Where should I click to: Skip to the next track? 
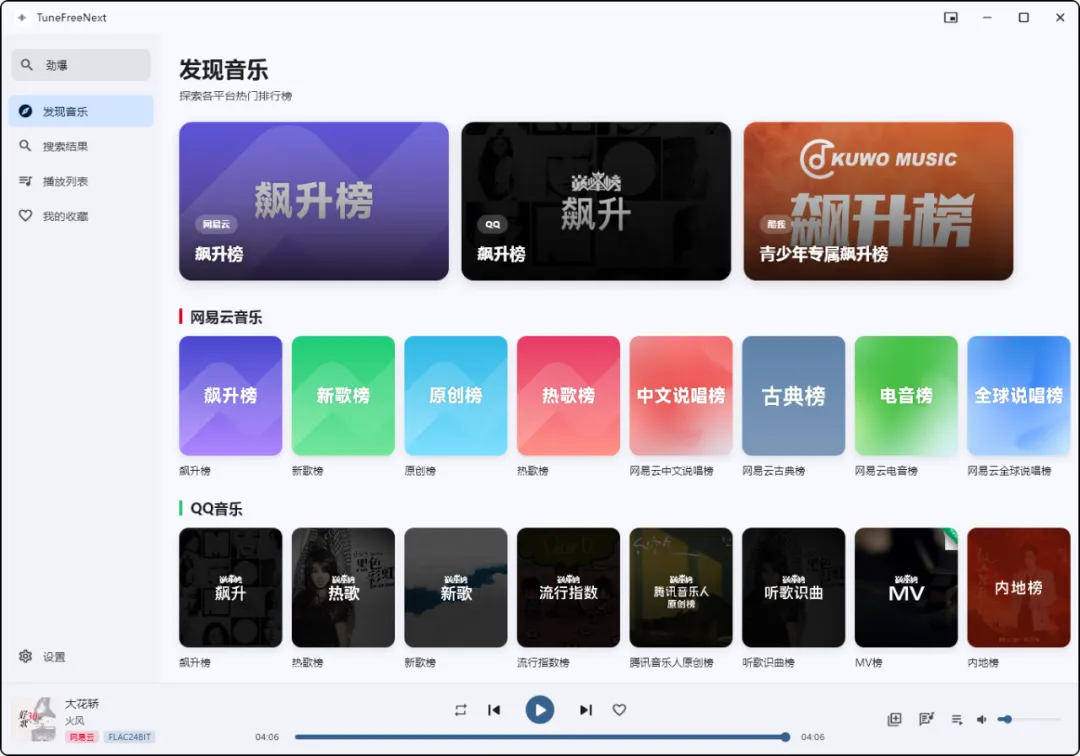pos(585,710)
